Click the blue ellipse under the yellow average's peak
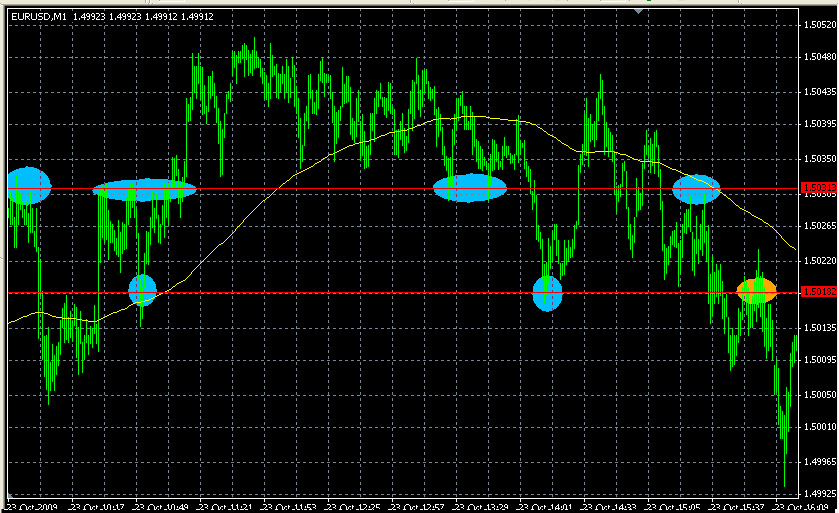The height and width of the screenshot is (513, 839). 470,188
